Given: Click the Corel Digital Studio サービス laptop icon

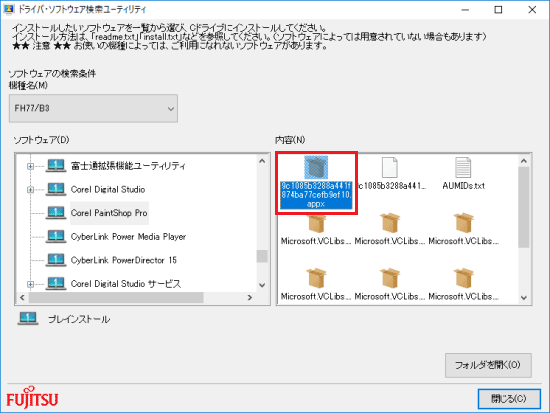Looking at the screenshot, I should point(56,283).
